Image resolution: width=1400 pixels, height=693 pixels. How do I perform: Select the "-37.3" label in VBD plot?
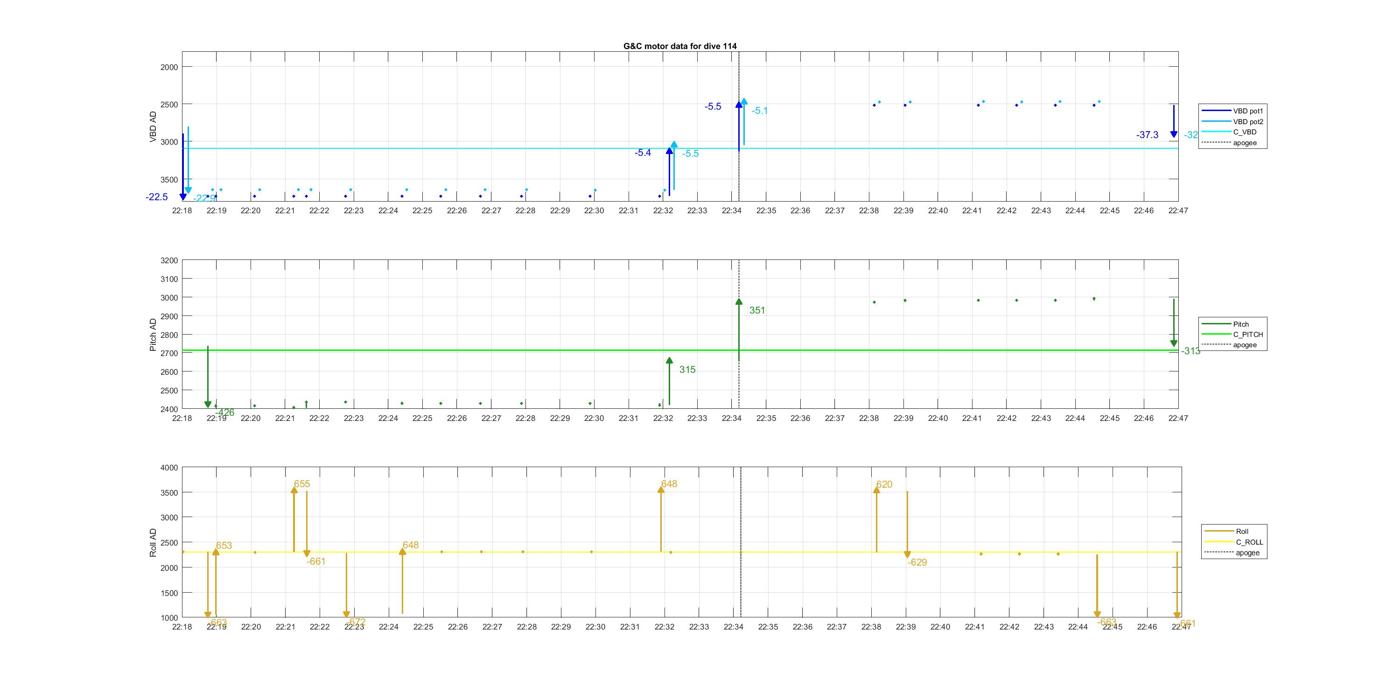click(1147, 135)
